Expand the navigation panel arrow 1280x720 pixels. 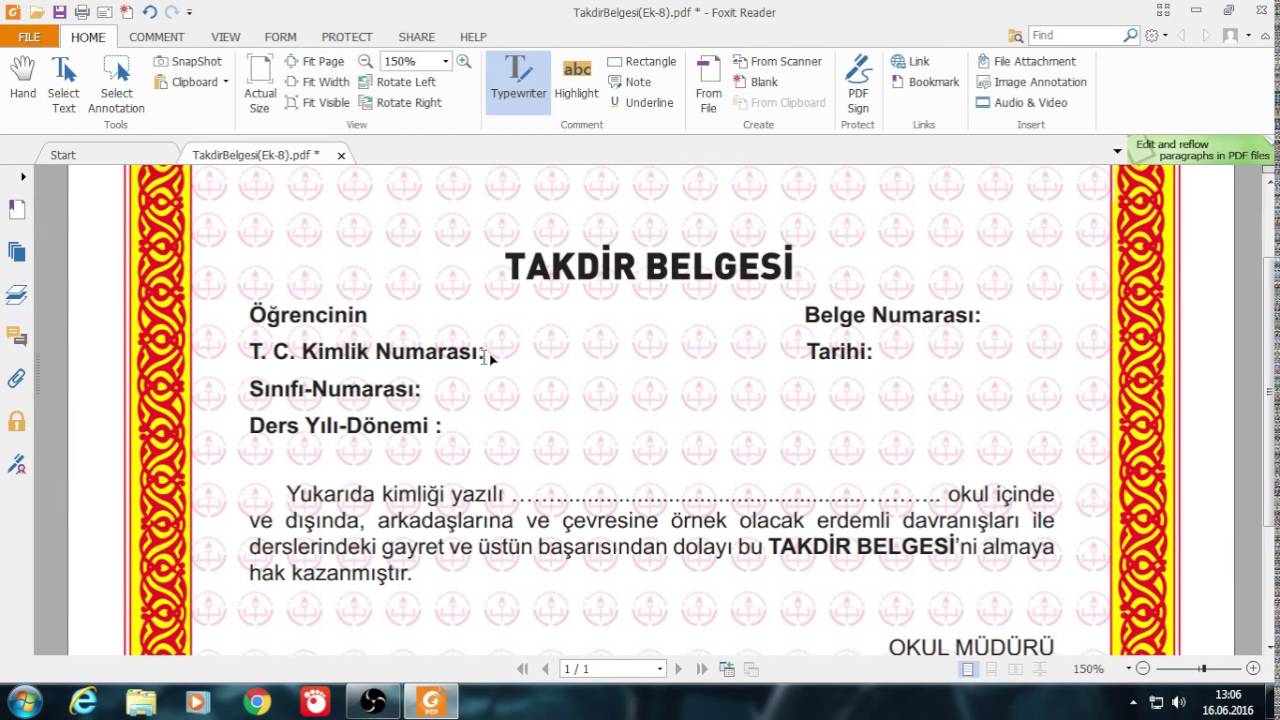point(23,177)
